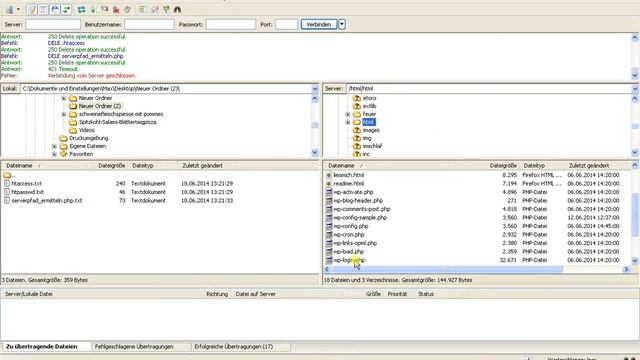640x360 pixels.
Task: Click the reconnect to last server icon
Action: [x=127, y=9]
